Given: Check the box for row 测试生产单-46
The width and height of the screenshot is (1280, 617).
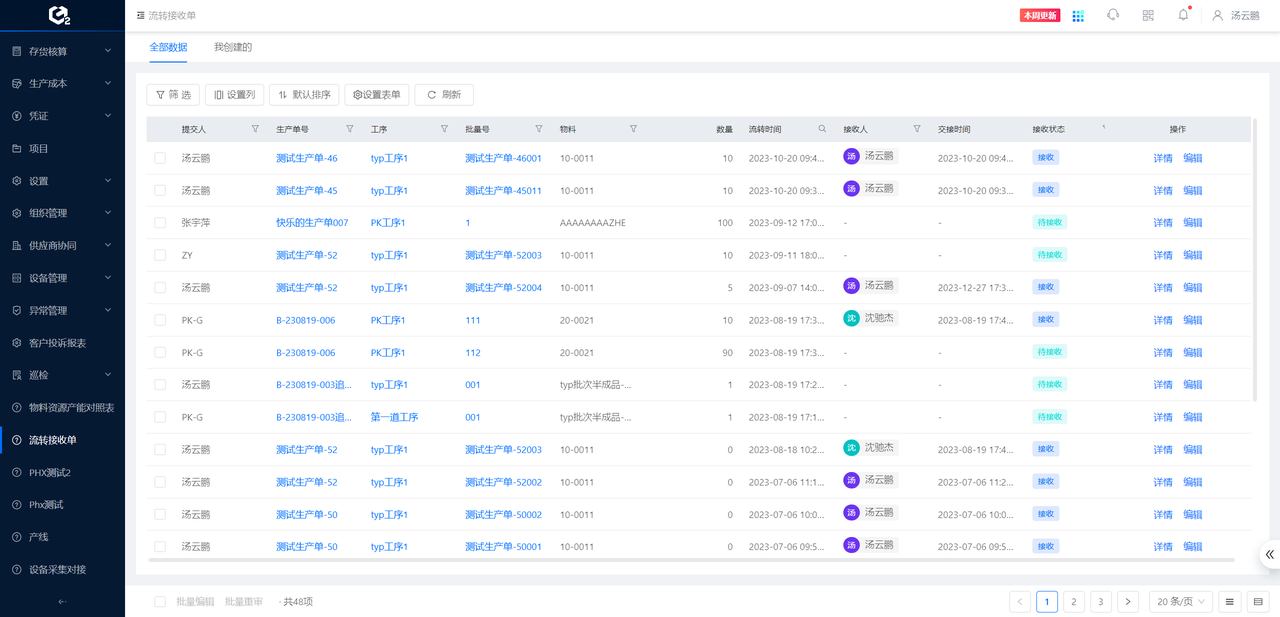Looking at the screenshot, I should point(160,158).
